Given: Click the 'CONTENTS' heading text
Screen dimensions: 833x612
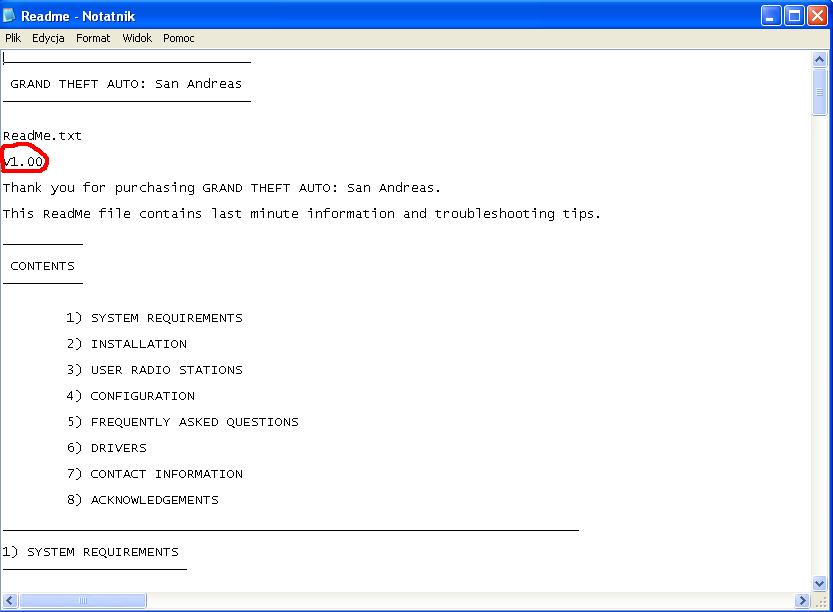Looking at the screenshot, I should click(42, 266).
